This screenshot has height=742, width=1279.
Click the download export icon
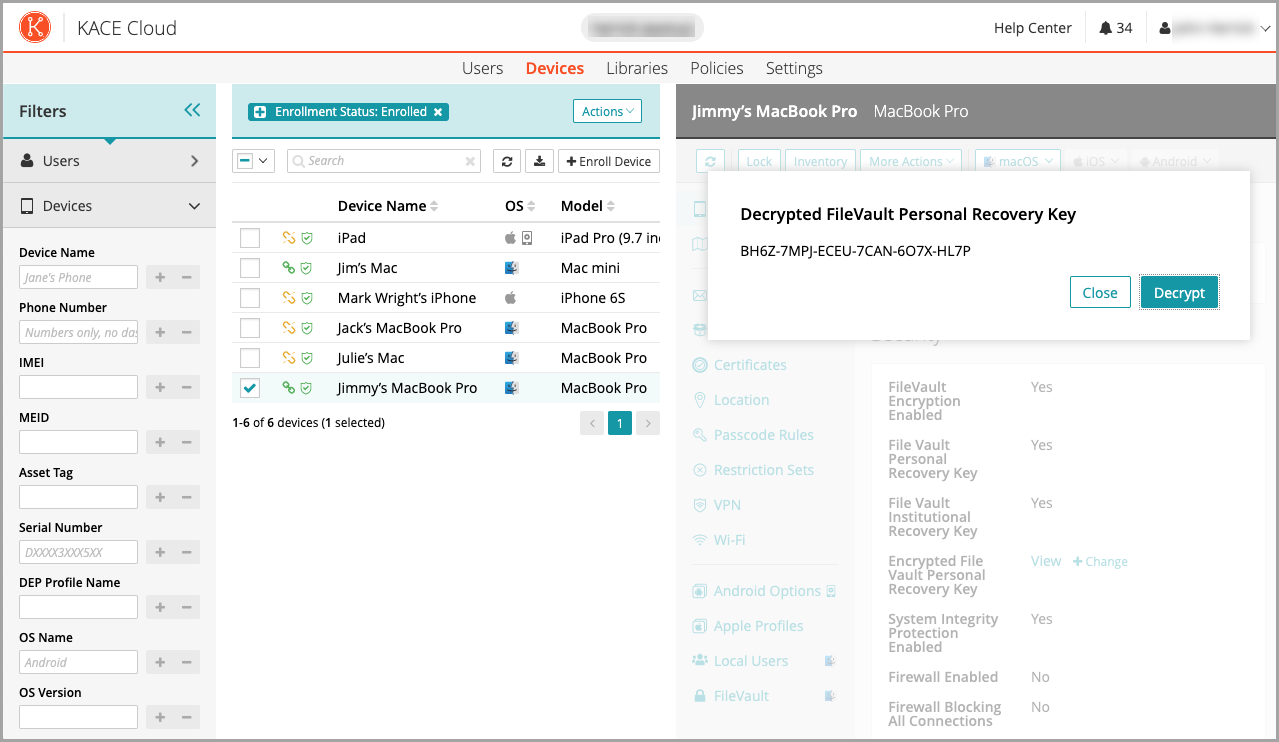pyautogui.click(x=539, y=161)
